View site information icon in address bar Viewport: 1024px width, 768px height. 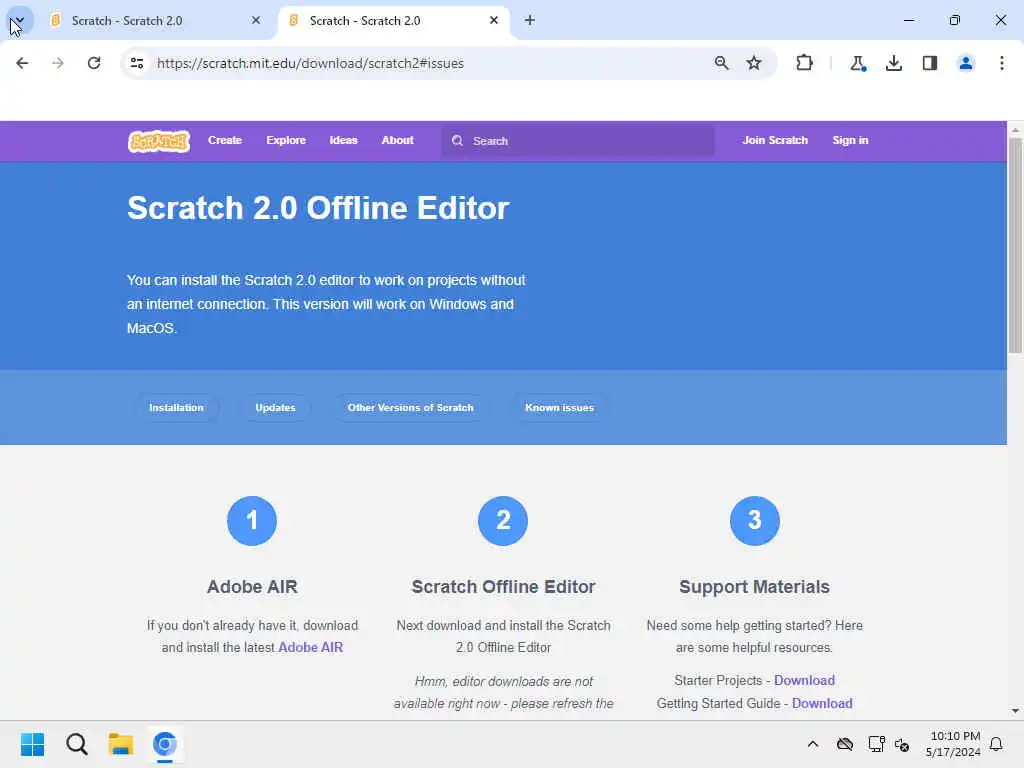pos(136,63)
